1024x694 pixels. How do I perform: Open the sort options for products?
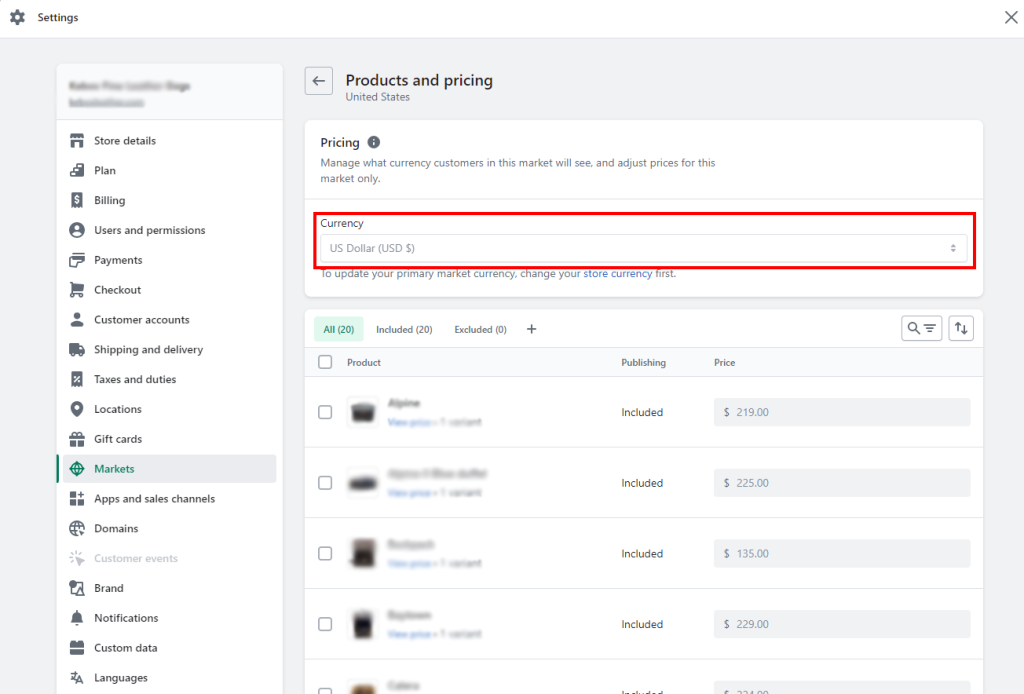tap(960, 328)
